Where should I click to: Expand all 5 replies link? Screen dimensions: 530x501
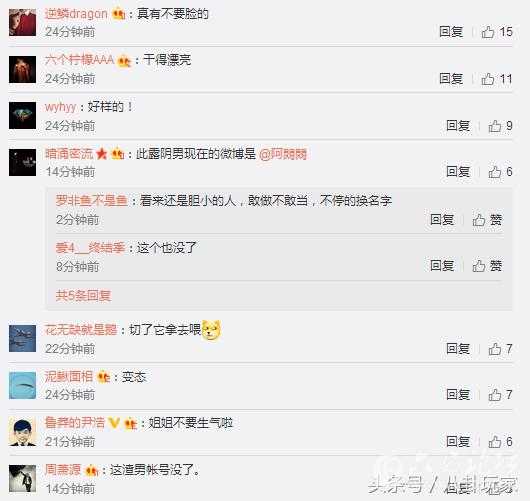click(x=83, y=295)
